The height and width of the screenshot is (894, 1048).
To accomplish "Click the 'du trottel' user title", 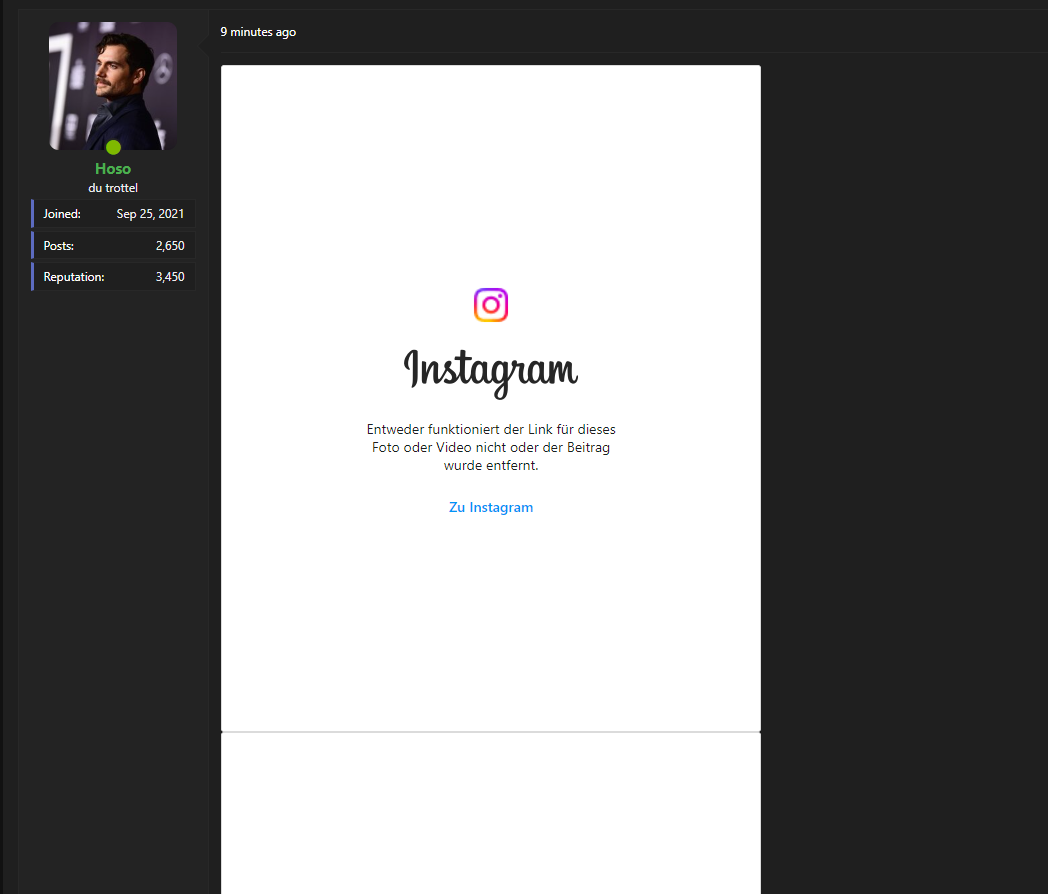I will pyautogui.click(x=113, y=188).
